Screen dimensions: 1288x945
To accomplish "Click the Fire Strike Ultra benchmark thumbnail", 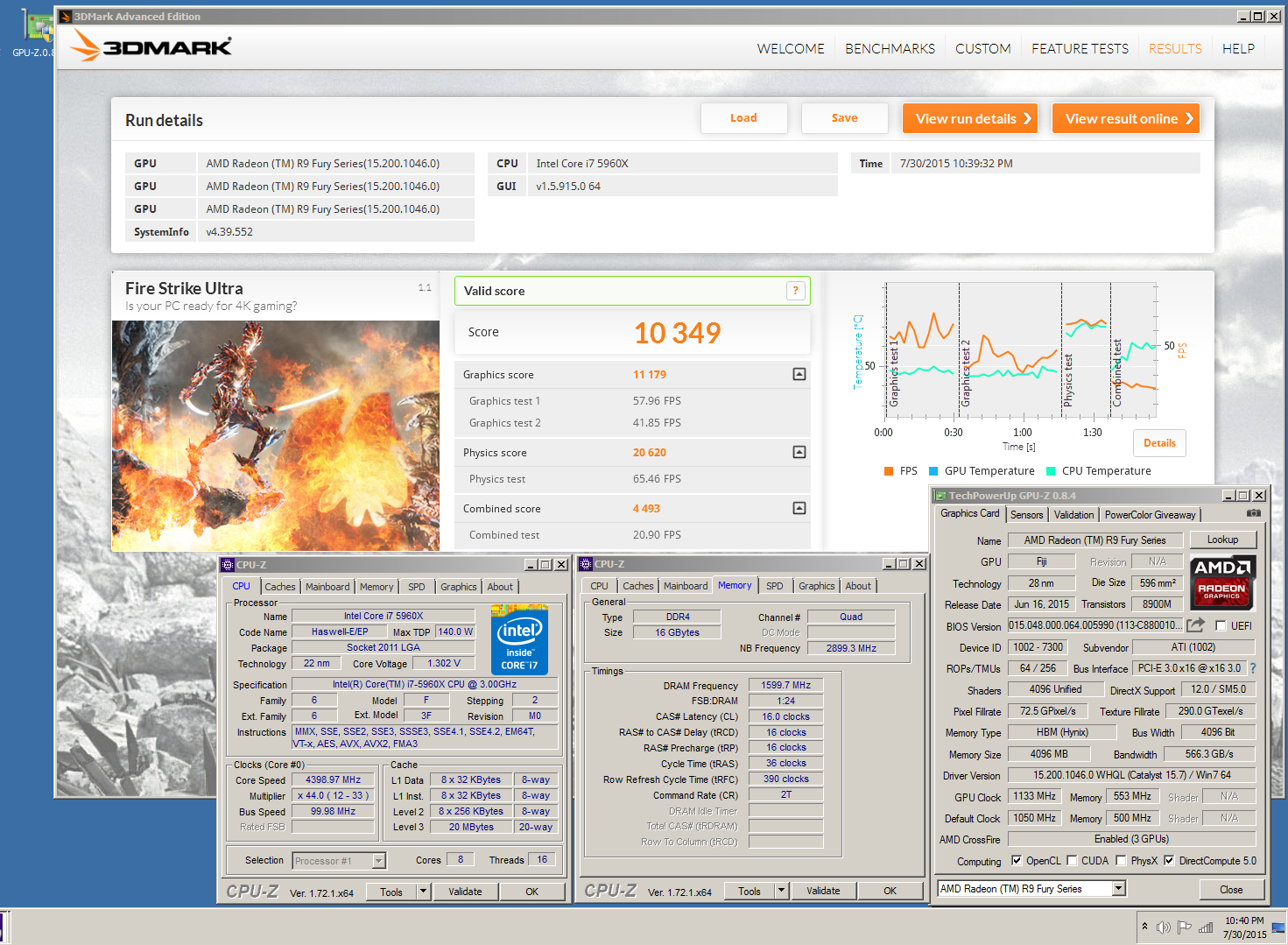I will coord(276,435).
